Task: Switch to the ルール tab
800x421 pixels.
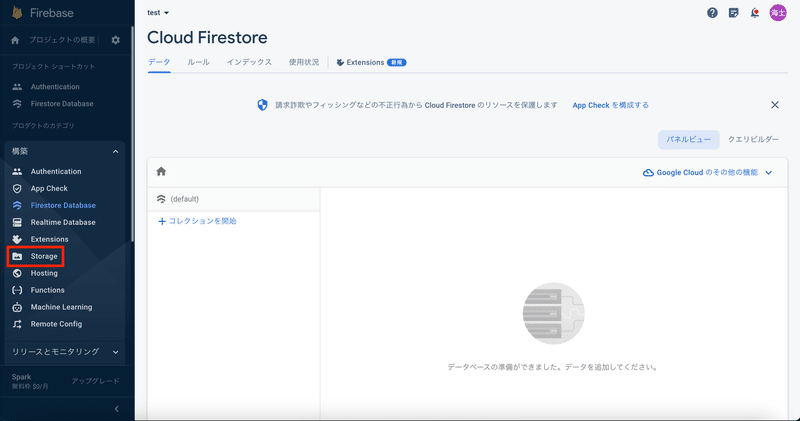Action: click(198, 62)
